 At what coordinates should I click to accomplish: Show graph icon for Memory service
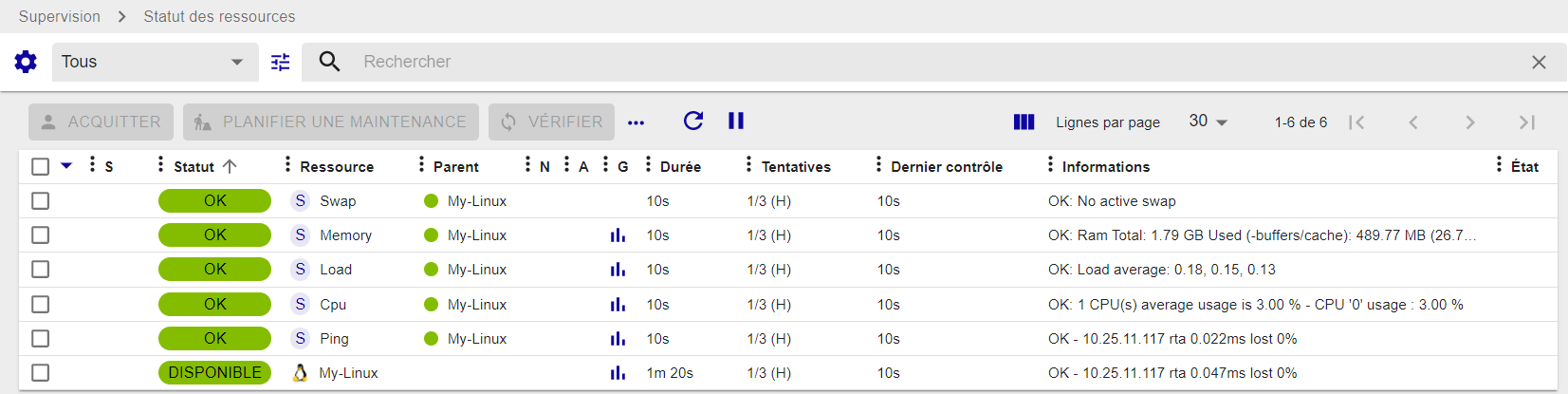(x=618, y=235)
